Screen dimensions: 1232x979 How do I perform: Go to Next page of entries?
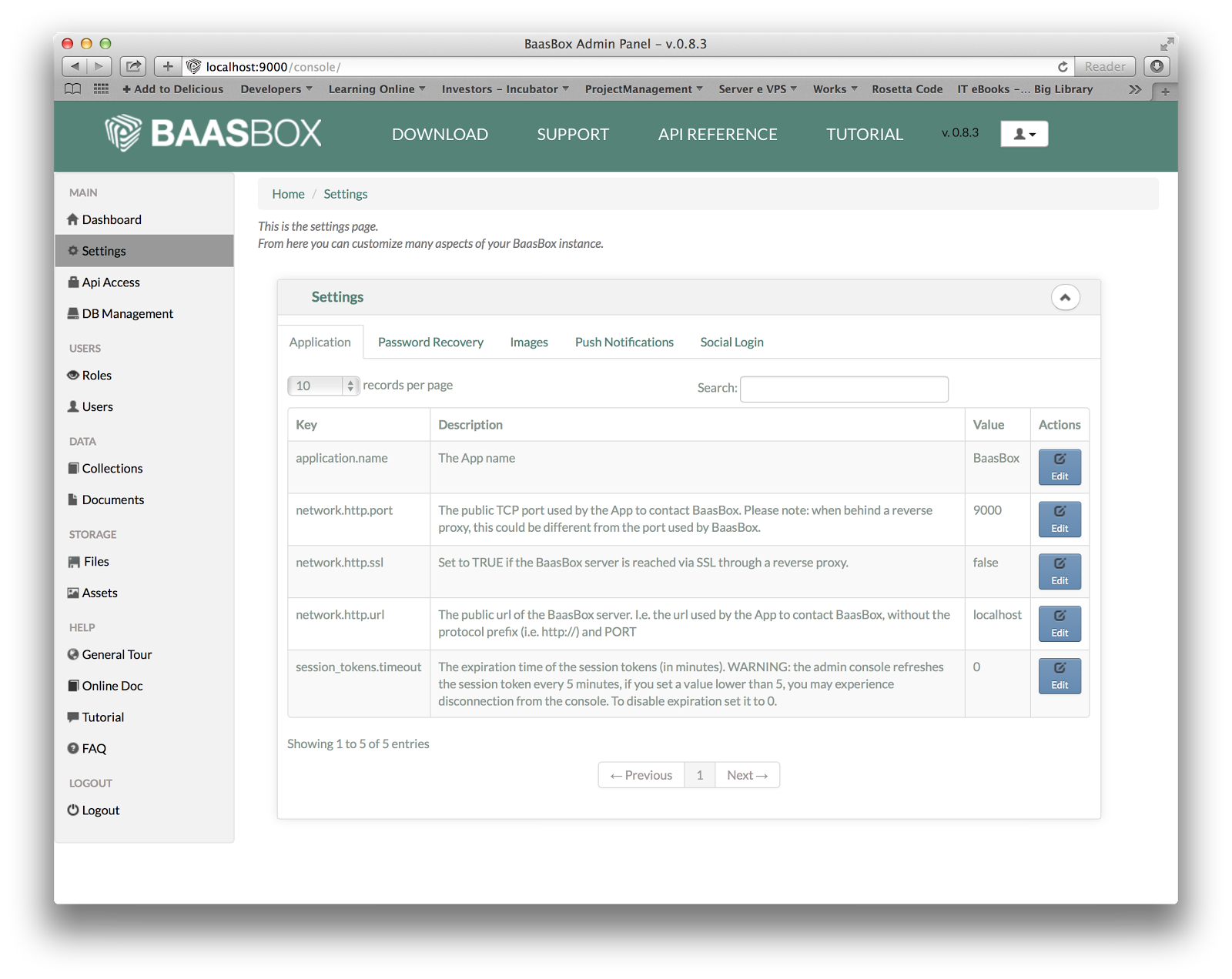[747, 775]
